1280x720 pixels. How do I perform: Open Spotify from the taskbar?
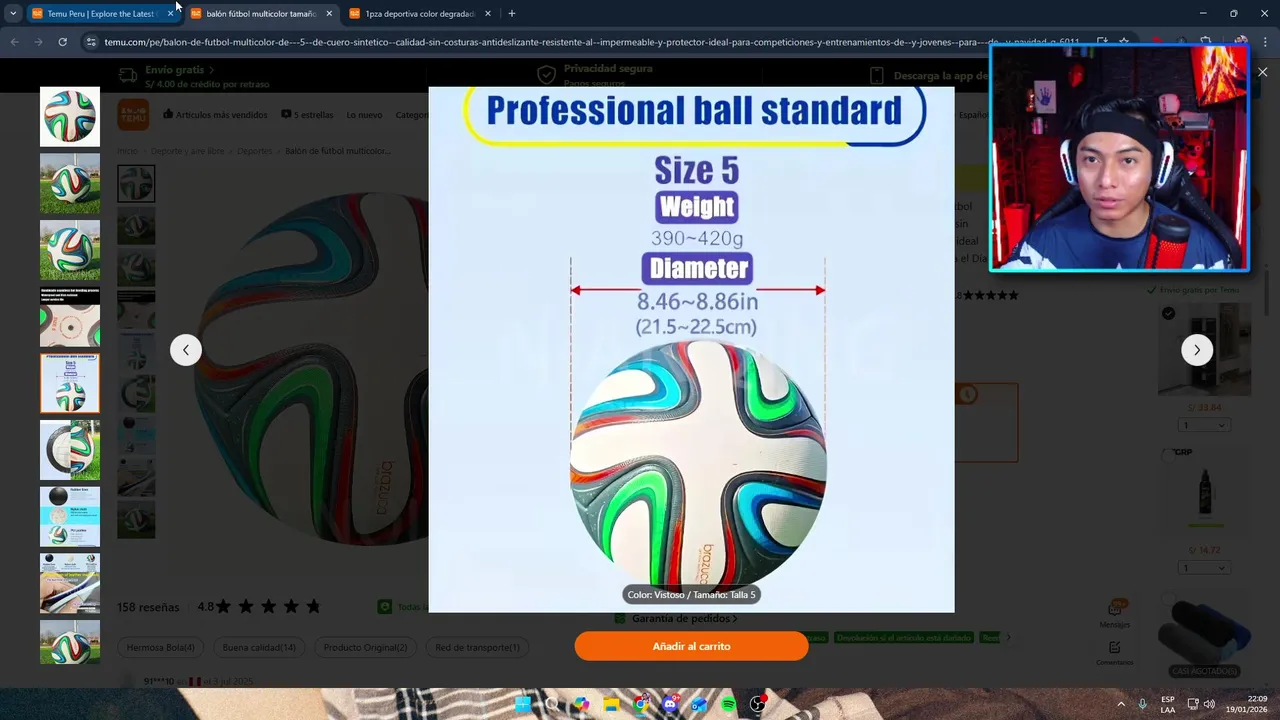[x=729, y=704]
